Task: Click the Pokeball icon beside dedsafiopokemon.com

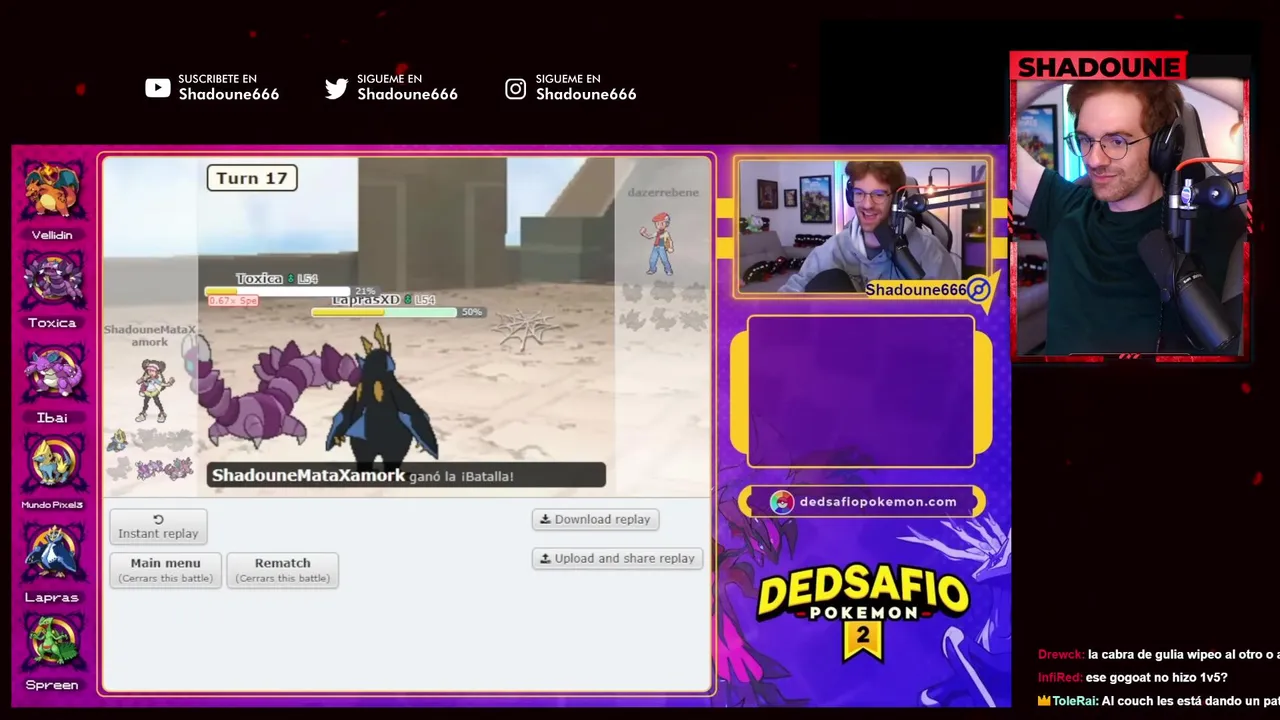Action: (782, 502)
